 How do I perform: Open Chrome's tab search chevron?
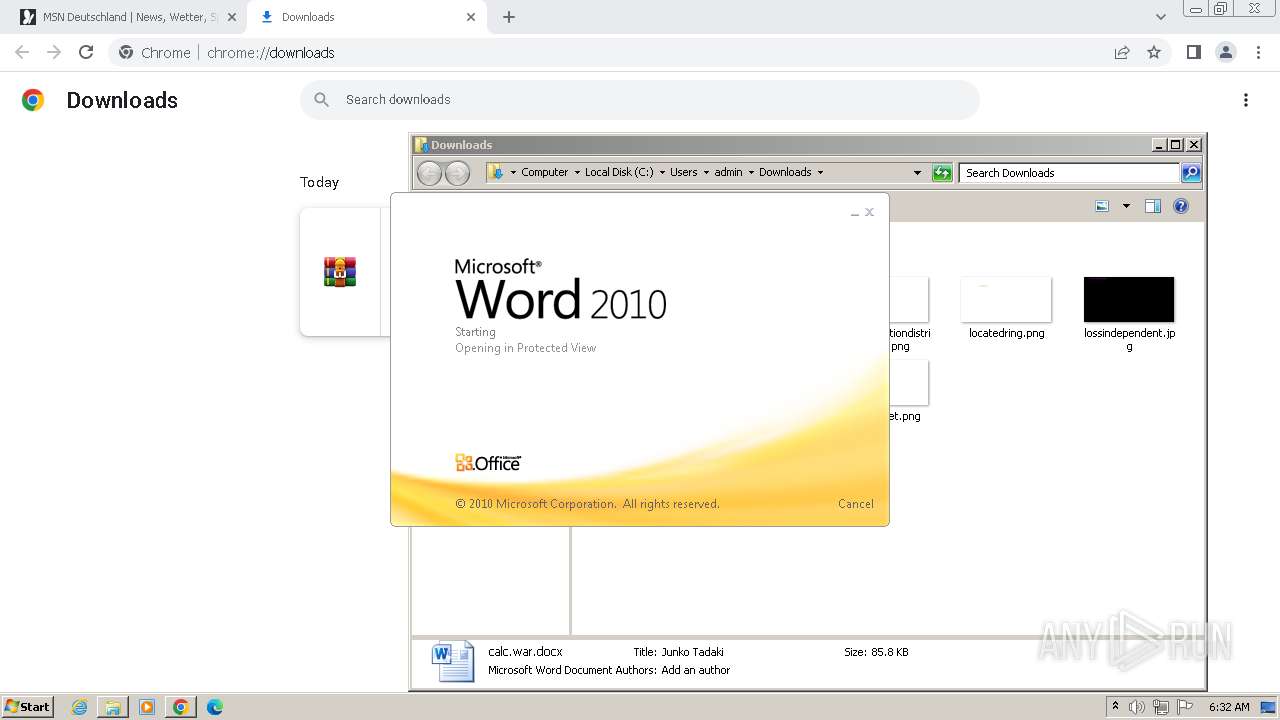1161,17
